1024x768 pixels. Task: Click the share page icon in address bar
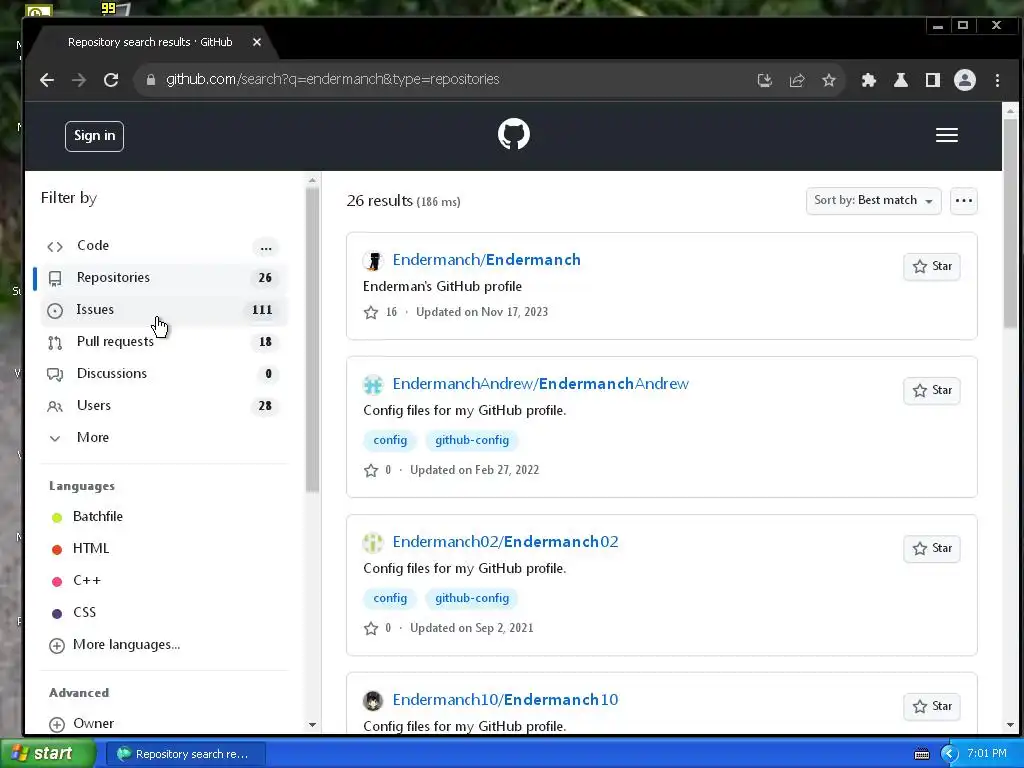[x=797, y=80]
